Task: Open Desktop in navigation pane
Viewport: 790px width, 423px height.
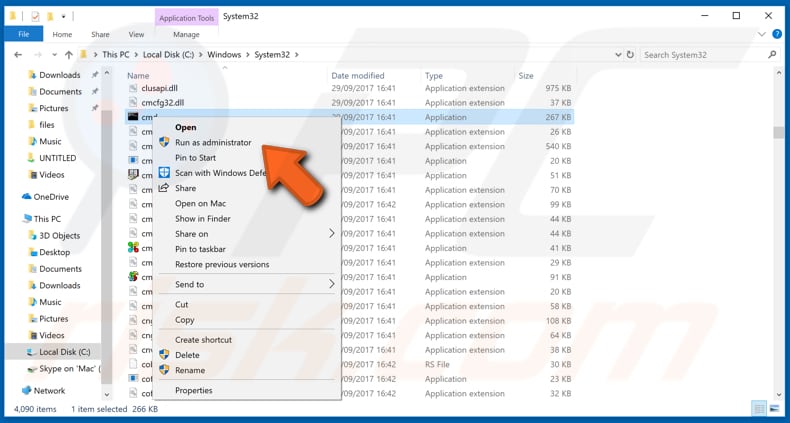Action: pyautogui.click(x=54, y=252)
